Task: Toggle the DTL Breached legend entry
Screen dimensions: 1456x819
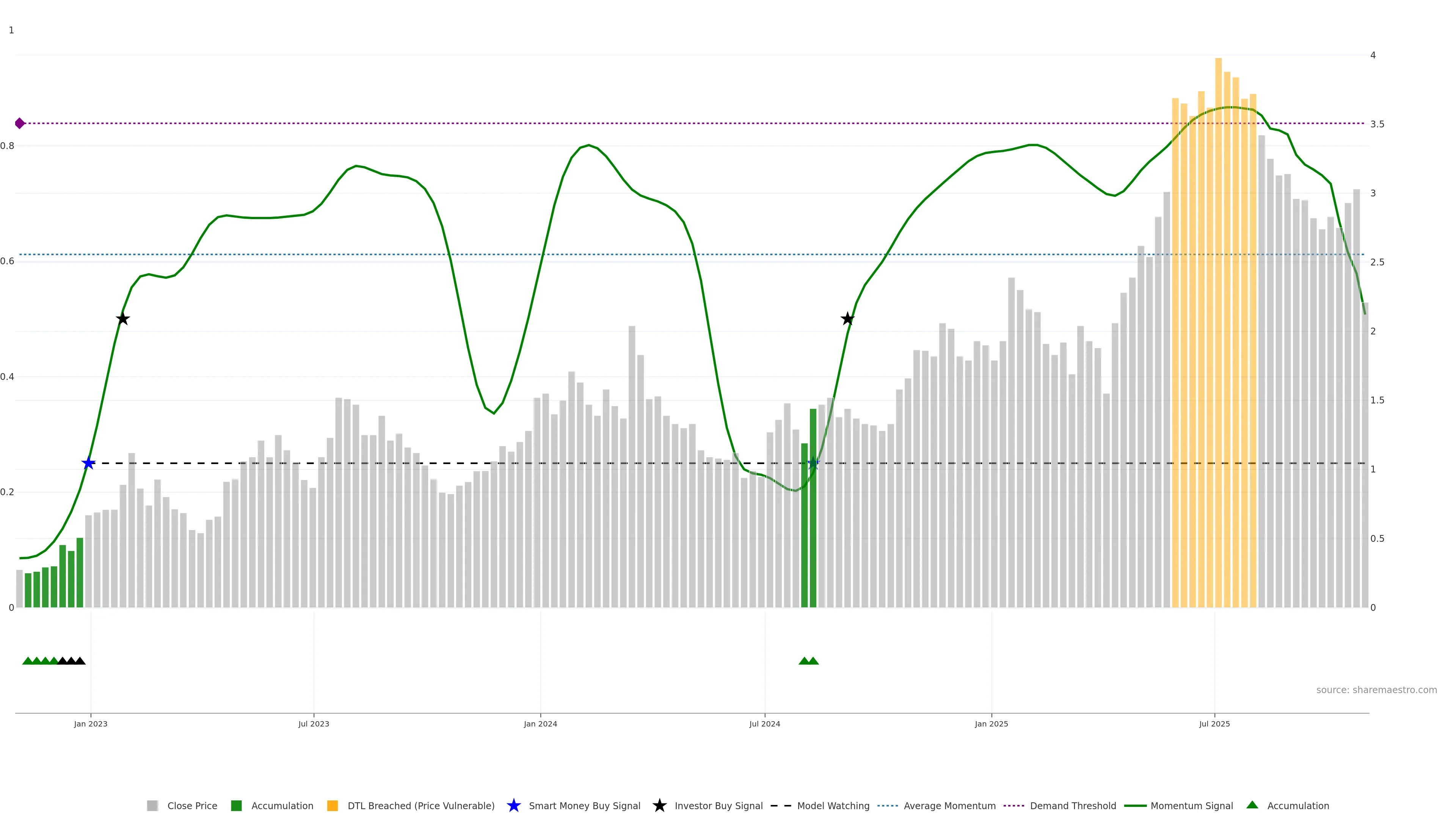Action: [x=420, y=806]
